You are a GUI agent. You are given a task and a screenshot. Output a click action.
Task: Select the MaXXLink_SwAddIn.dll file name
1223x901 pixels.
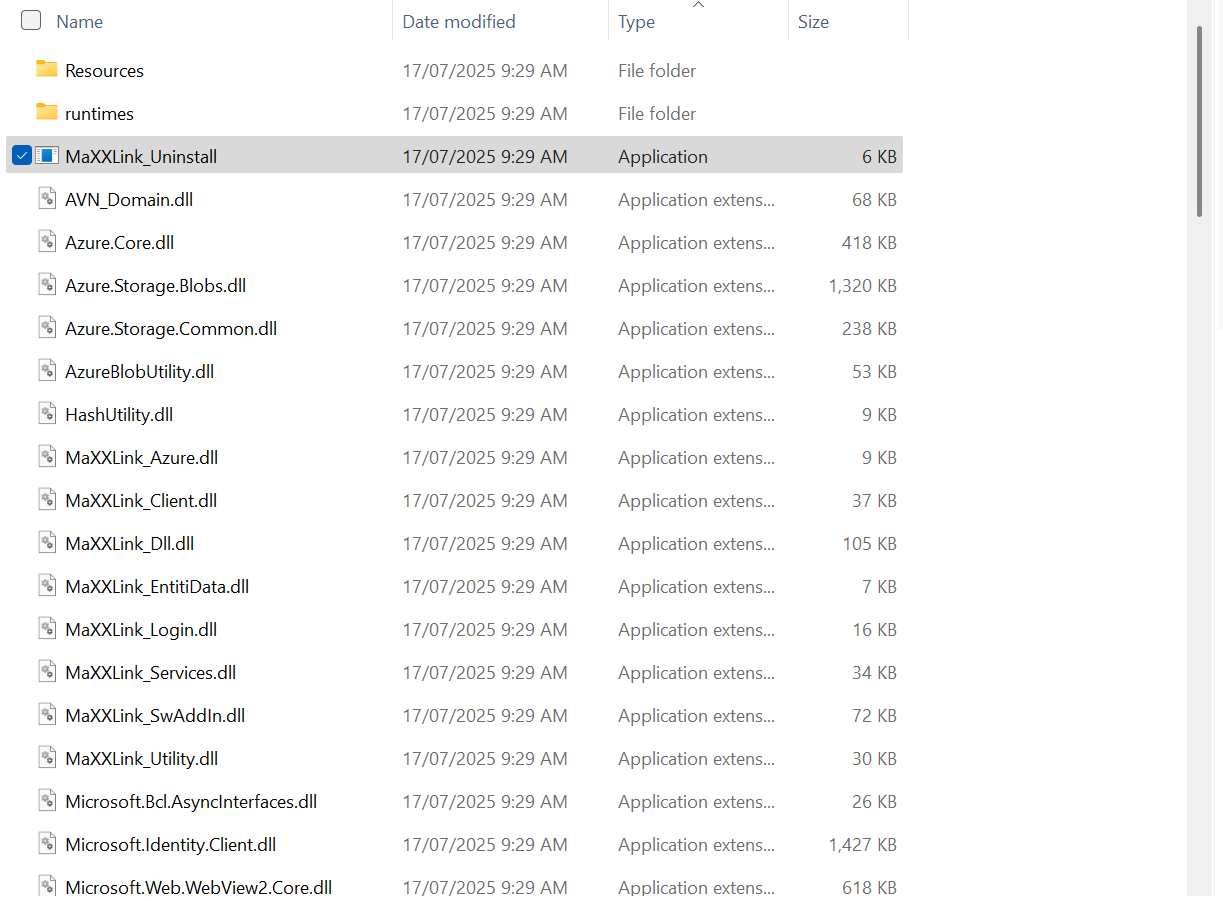(155, 716)
